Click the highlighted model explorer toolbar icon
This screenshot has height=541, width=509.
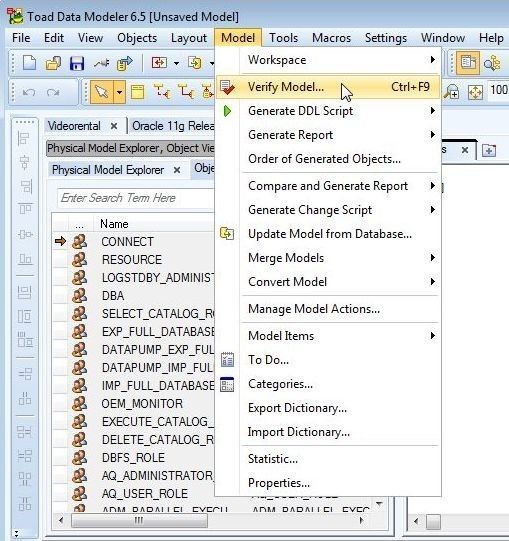point(468,63)
